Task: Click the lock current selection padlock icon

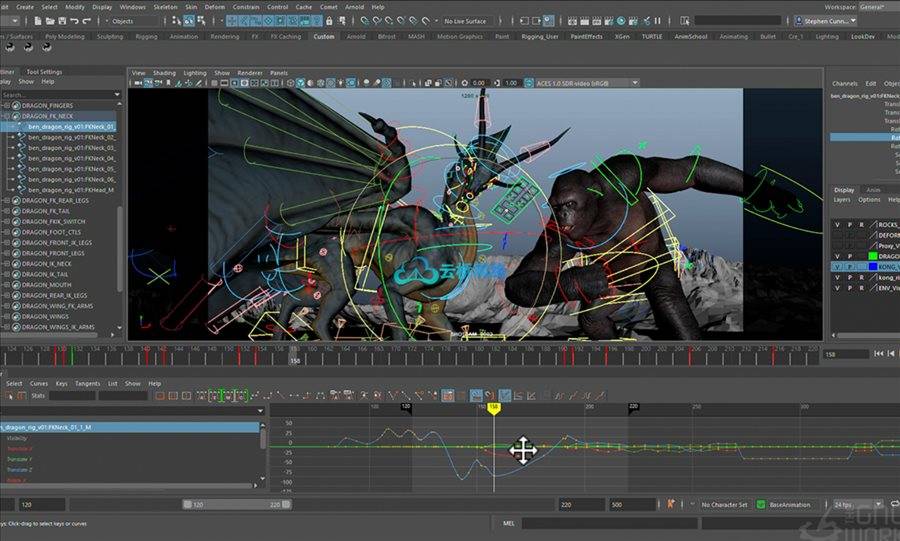Action: (x=329, y=21)
